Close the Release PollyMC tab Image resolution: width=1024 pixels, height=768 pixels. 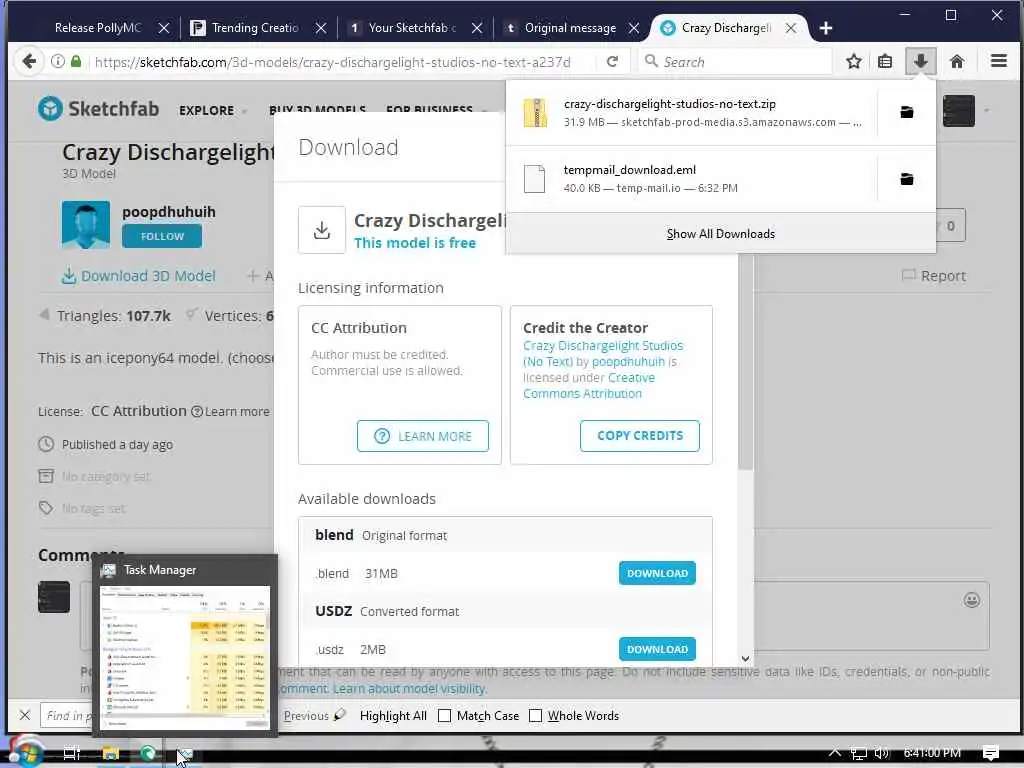[x=164, y=28]
